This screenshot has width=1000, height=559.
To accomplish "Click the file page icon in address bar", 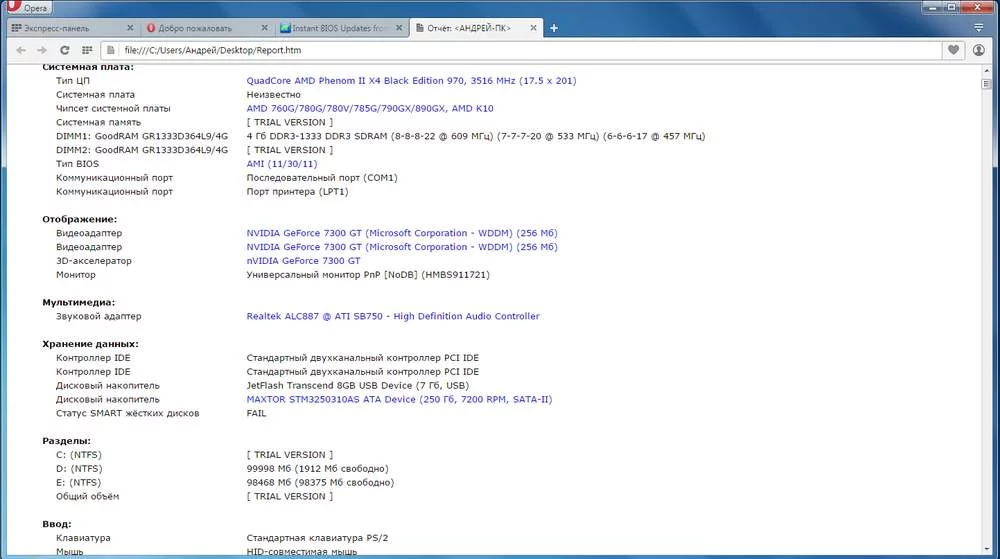I will (111, 50).
